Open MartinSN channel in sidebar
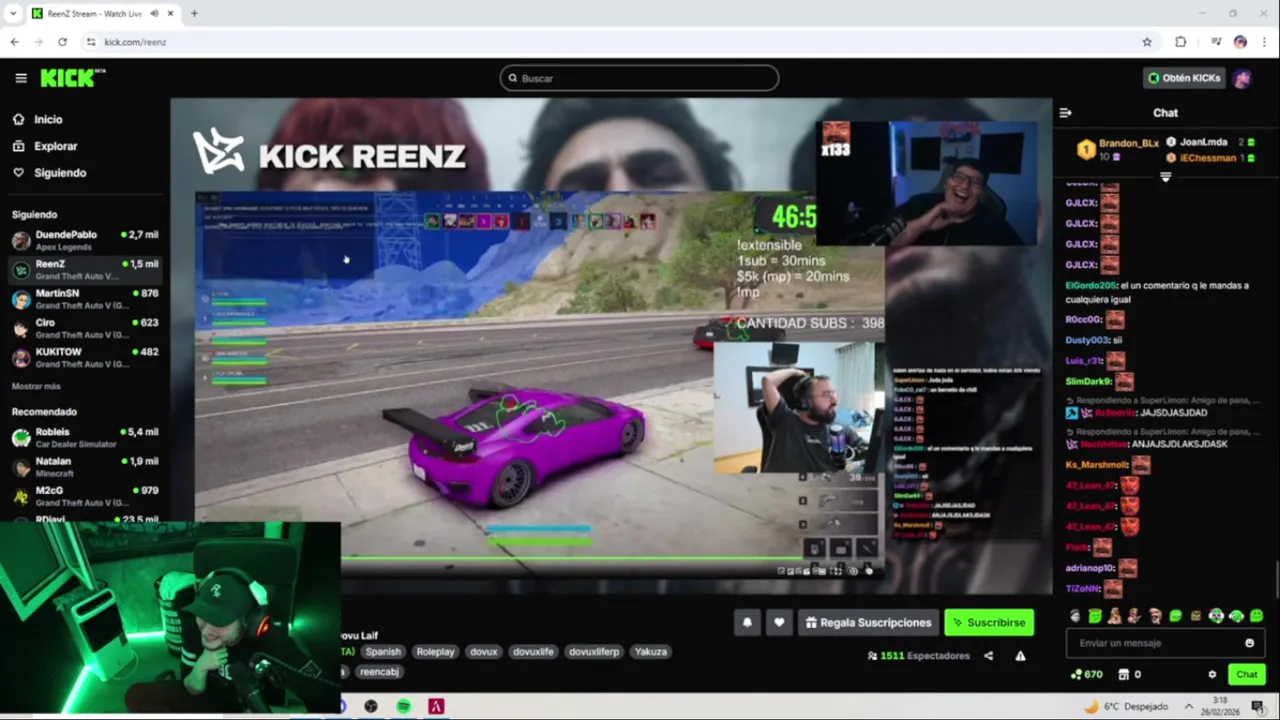 point(84,299)
